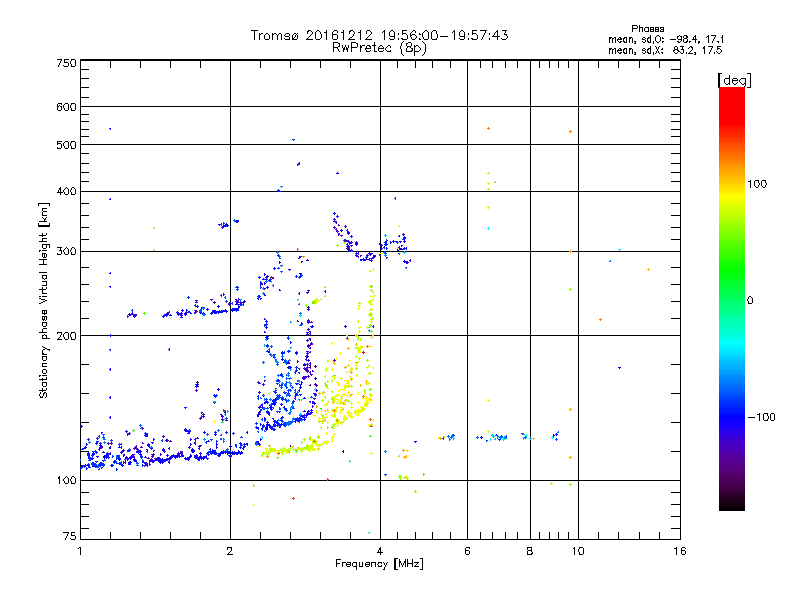The image size is (800, 600).
Task: Click the x-axis tick label '16'
Action: pyautogui.click(x=680, y=551)
